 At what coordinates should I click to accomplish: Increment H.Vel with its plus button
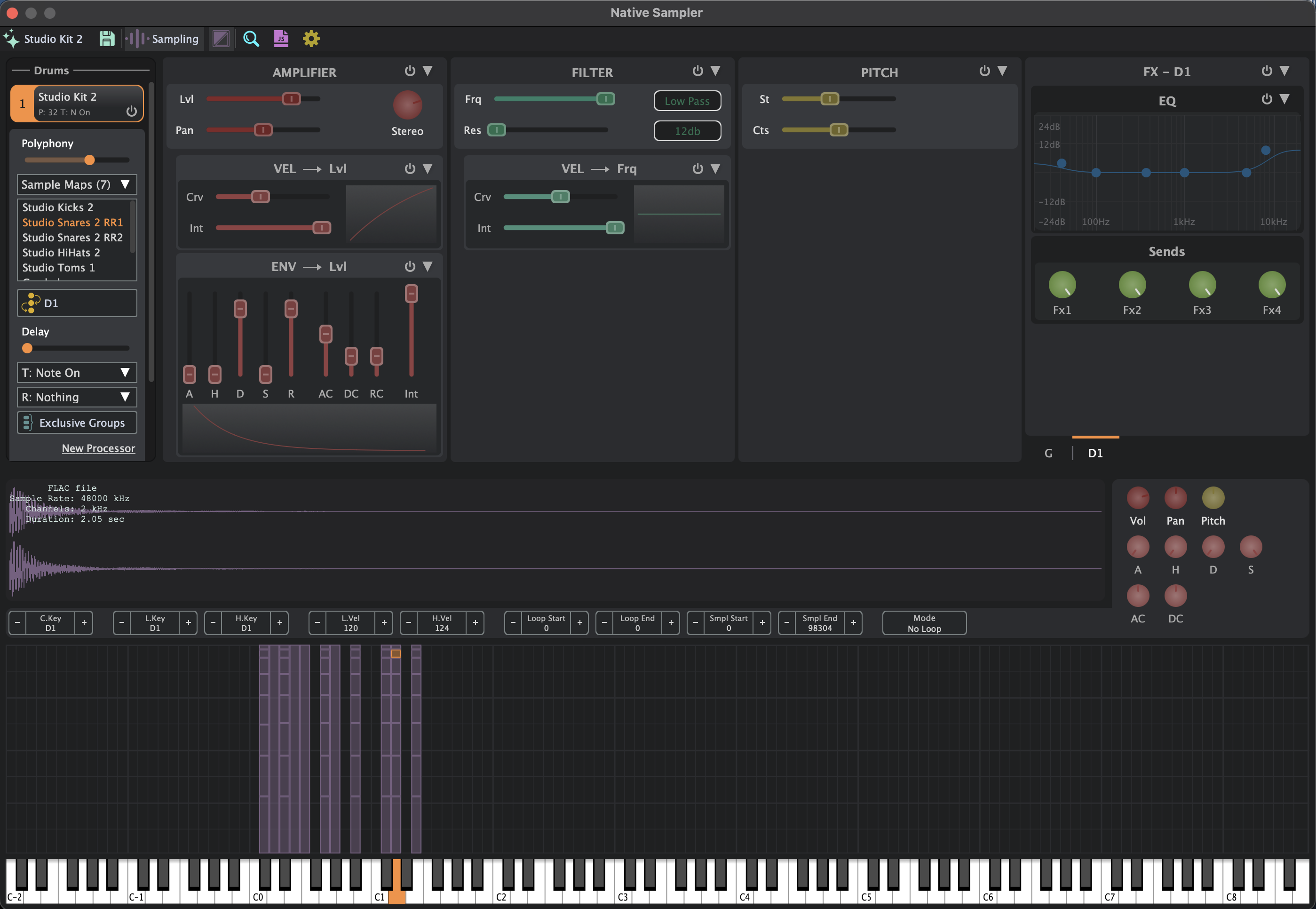coord(476,622)
